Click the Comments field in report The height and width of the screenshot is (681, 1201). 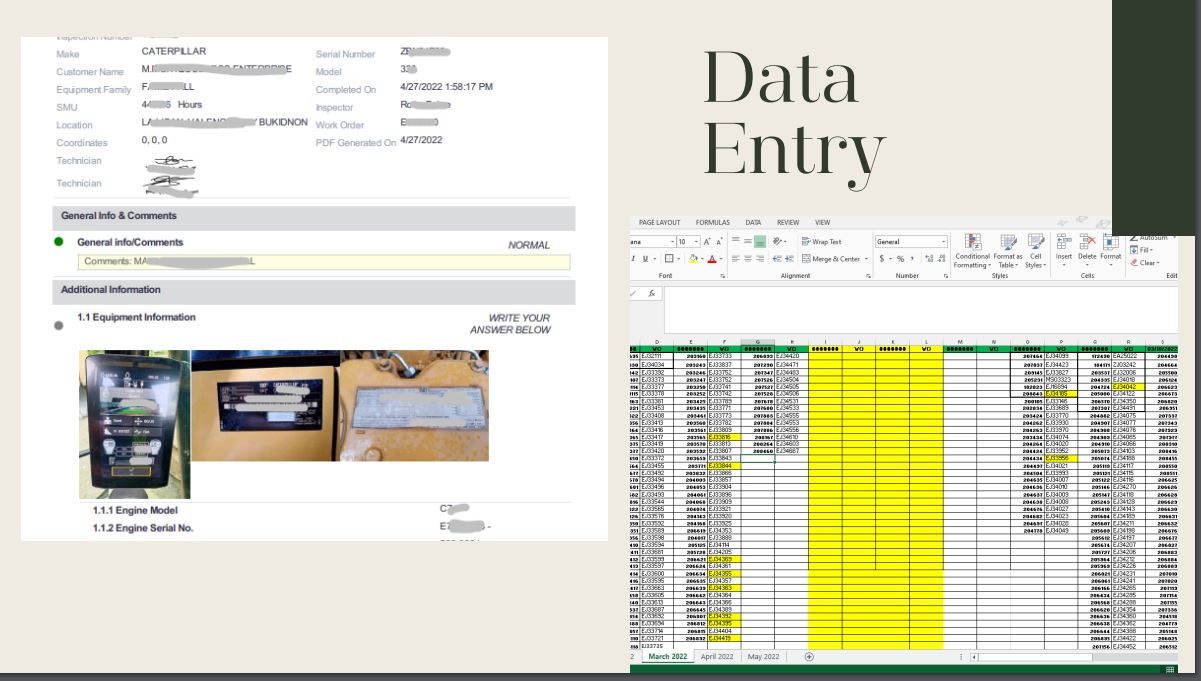coord(325,261)
